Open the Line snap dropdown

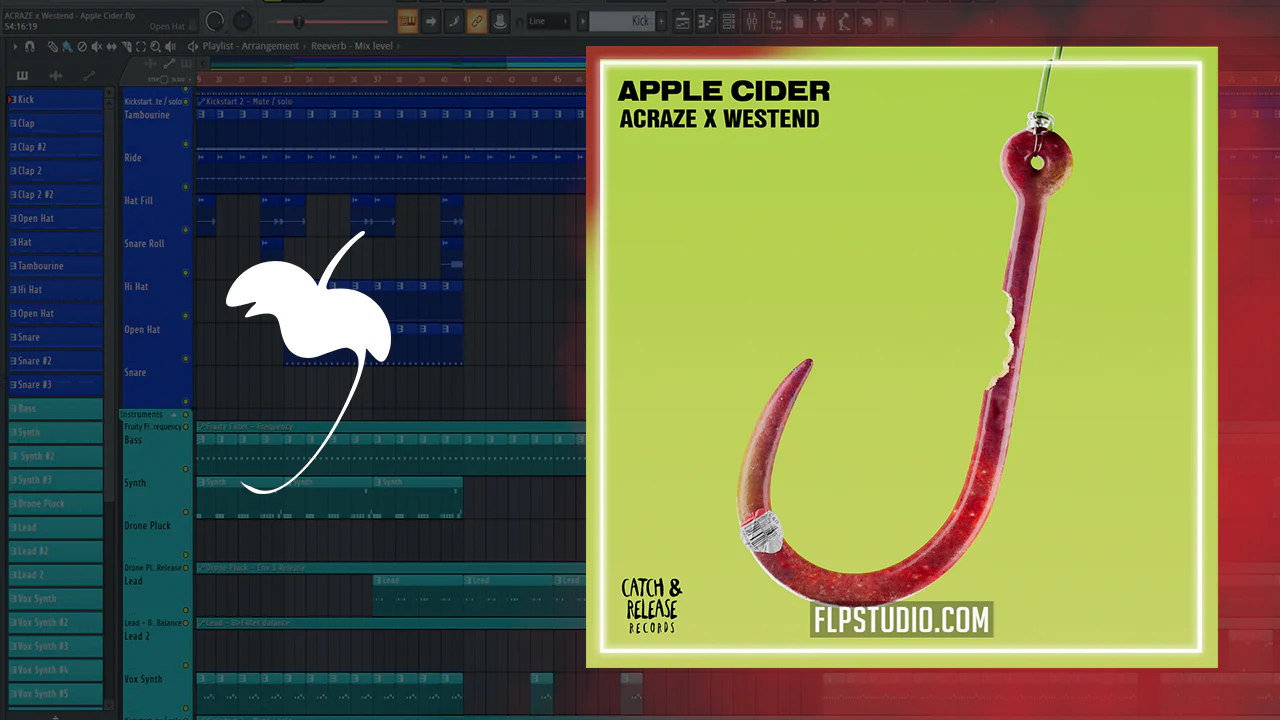[x=548, y=21]
